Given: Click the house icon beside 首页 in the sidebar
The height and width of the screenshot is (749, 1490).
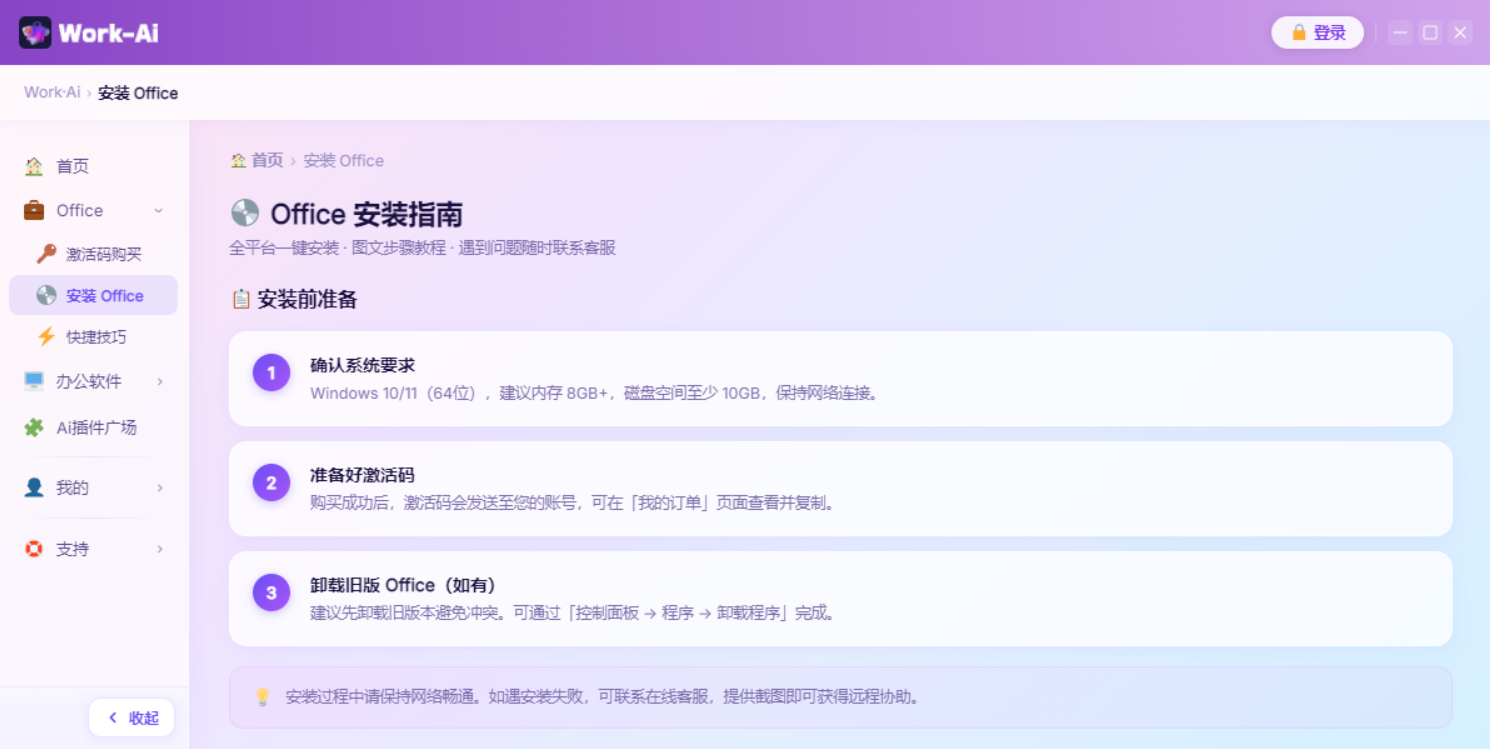Looking at the screenshot, I should [x=34, y=166].
